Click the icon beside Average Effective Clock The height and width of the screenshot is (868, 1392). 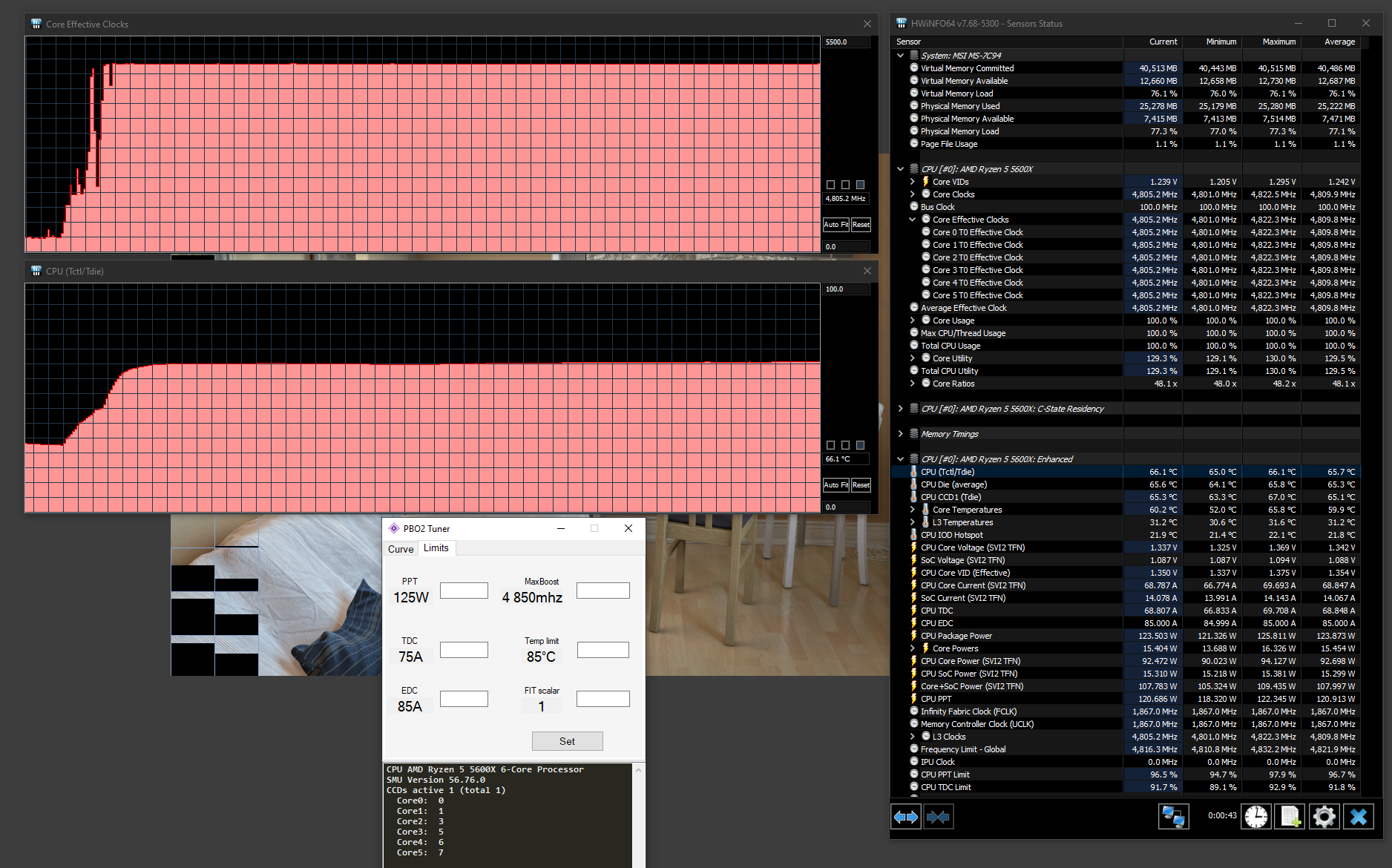[x=914, y=308]
